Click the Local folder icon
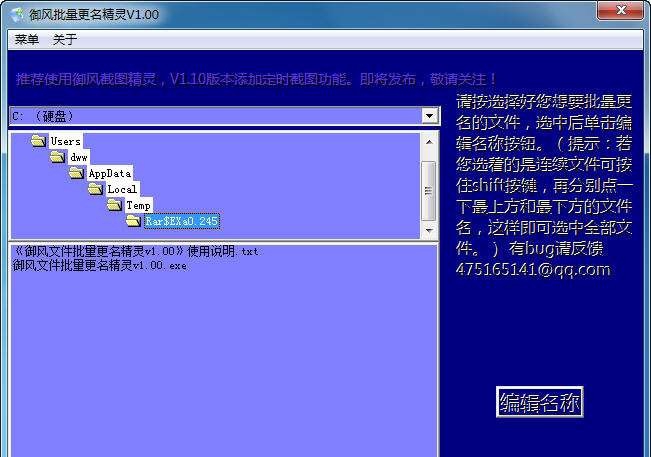The image size is (651, 457). (96, 189)
